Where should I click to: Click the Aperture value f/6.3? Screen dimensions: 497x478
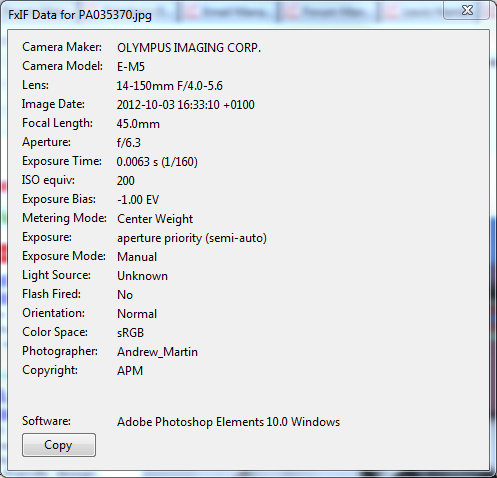coord(129,143)
